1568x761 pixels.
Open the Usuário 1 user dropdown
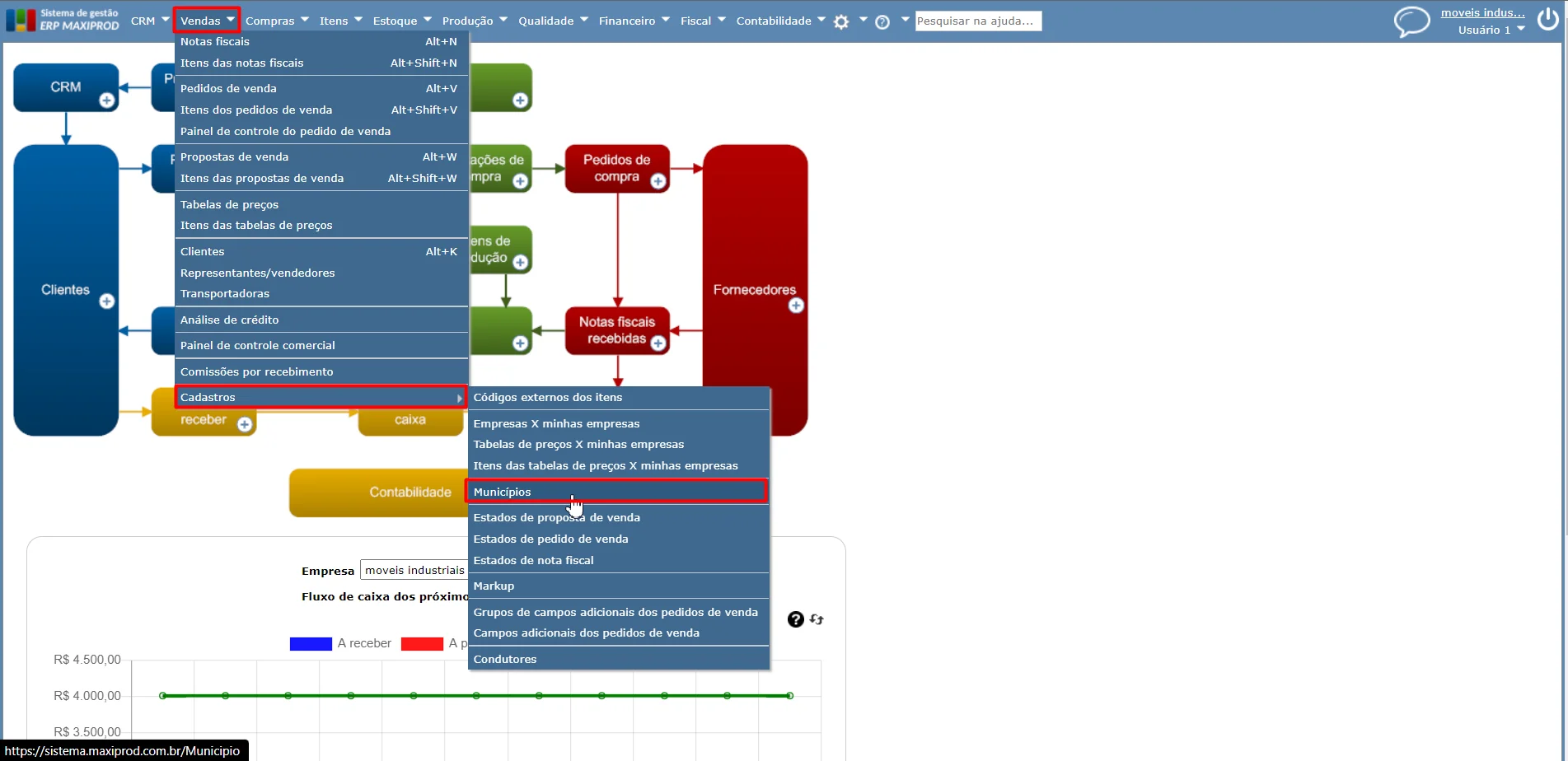[1491, 30]
